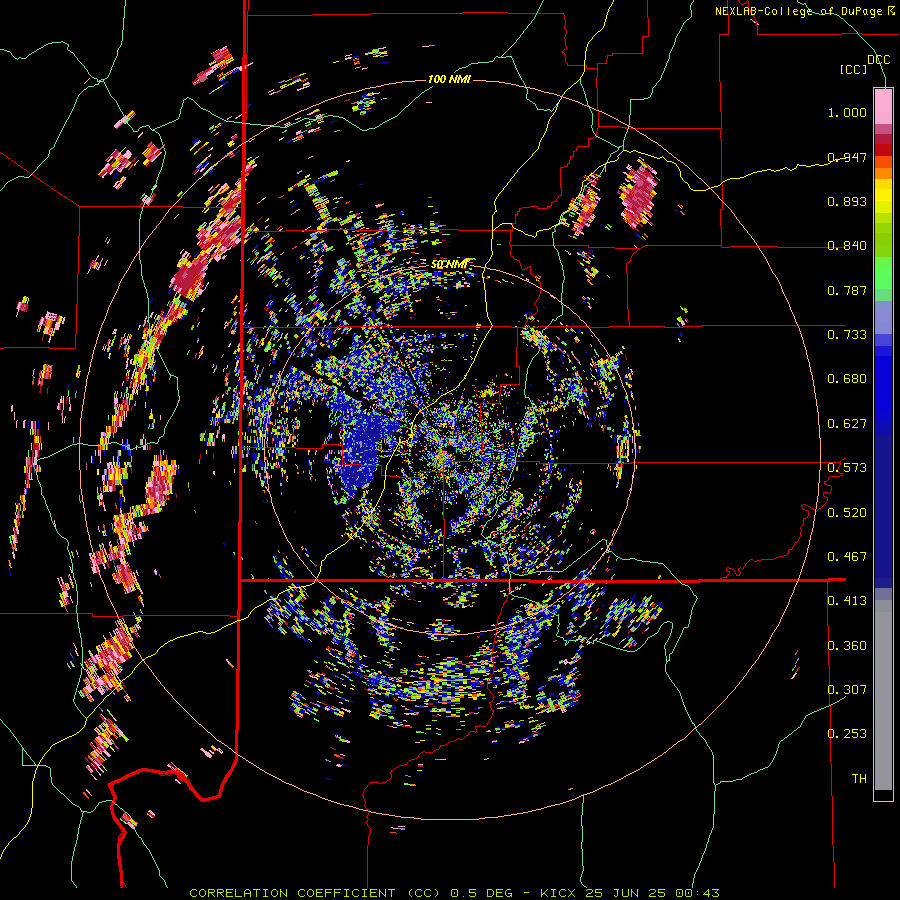Viewport: 900px width, 900px height.
Task: Pick the gray lower color bar segment
Action: [883, 695]
